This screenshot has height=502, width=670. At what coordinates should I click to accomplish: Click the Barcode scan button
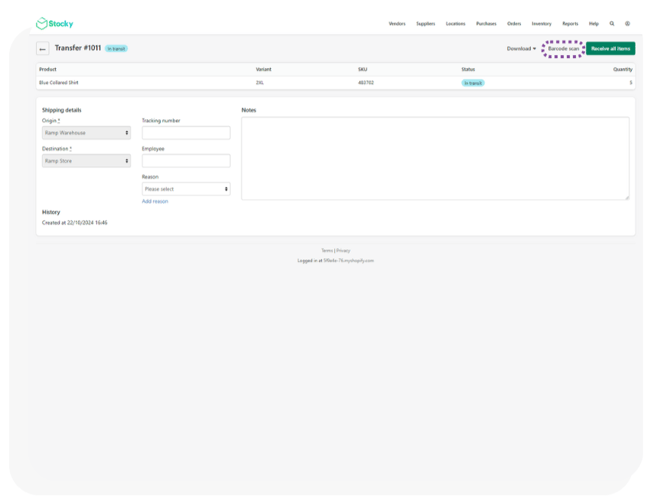tap(563, 49)
